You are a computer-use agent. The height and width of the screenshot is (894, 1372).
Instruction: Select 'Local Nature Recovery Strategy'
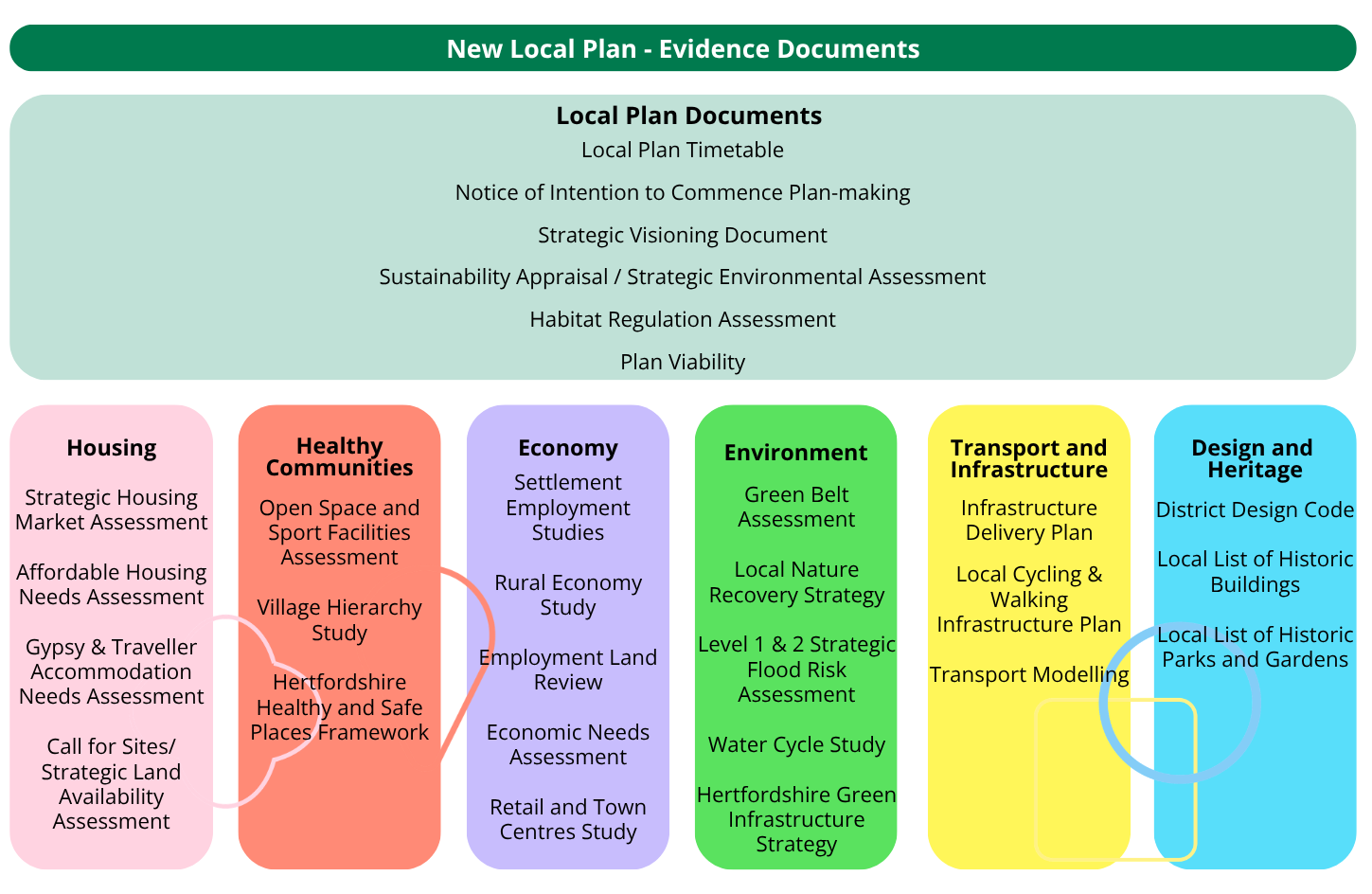796,582
